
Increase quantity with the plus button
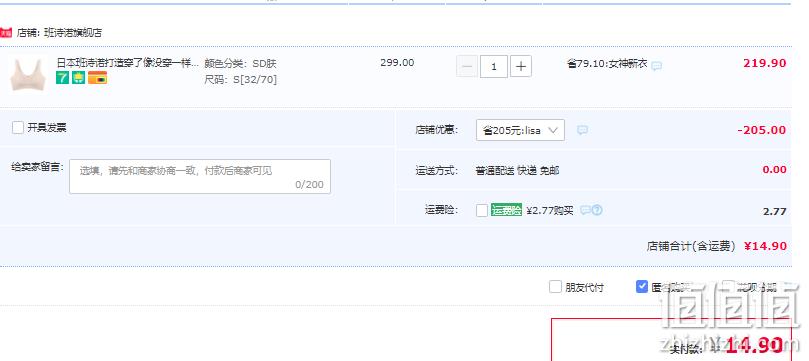(521, 67)
